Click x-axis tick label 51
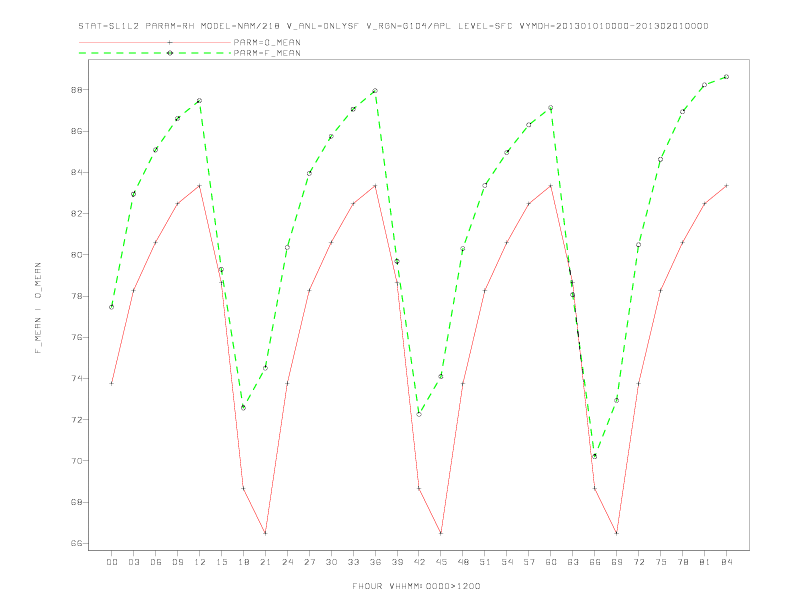 [485, 562]
